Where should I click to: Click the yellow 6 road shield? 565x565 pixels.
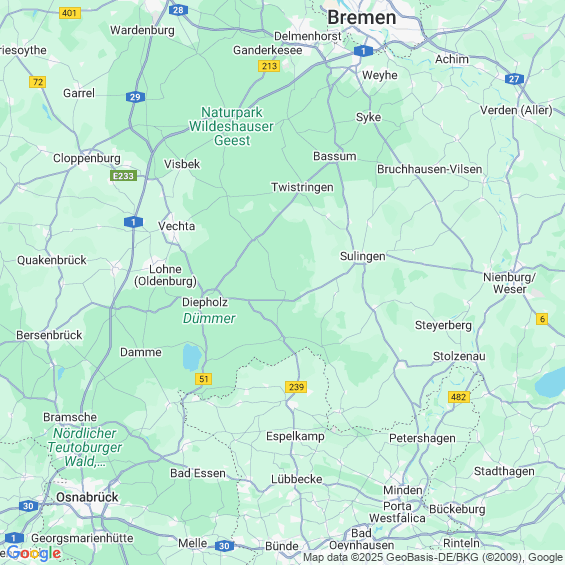click(x=542, y=319)
